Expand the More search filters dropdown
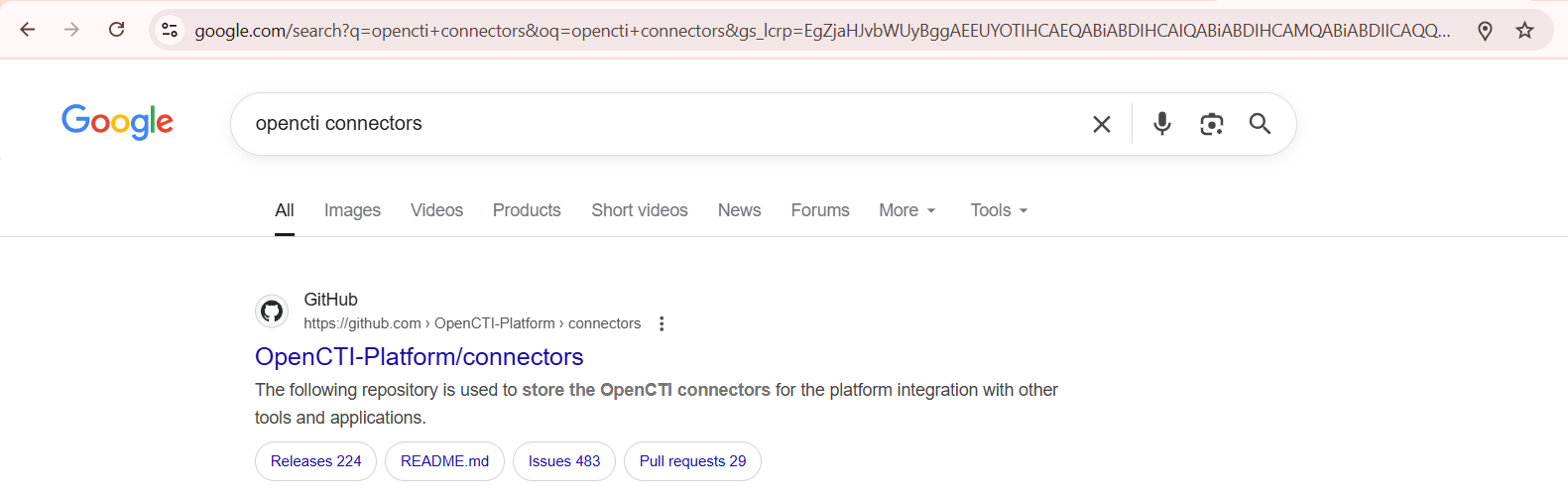The width and height of the screenshot is (1568, 502). click(x=907, y=210)
